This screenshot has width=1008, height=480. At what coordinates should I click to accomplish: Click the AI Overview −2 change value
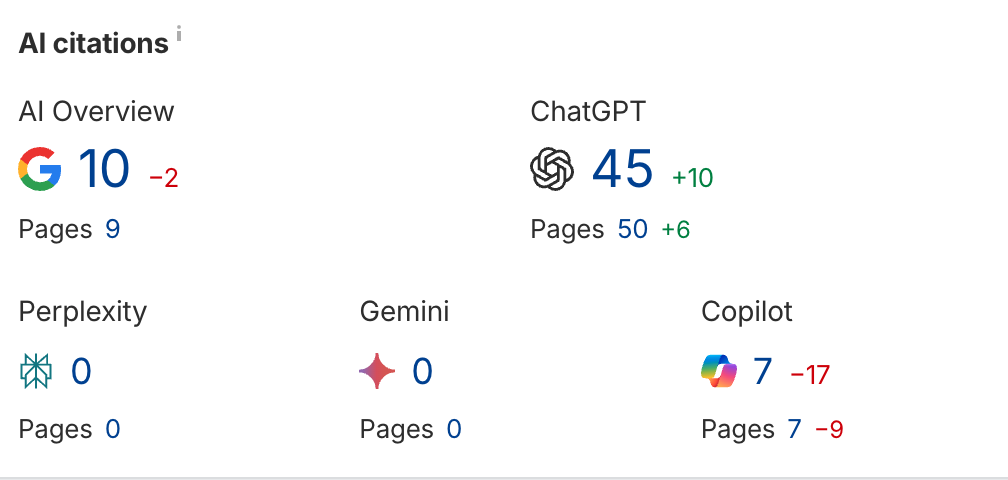164,178
